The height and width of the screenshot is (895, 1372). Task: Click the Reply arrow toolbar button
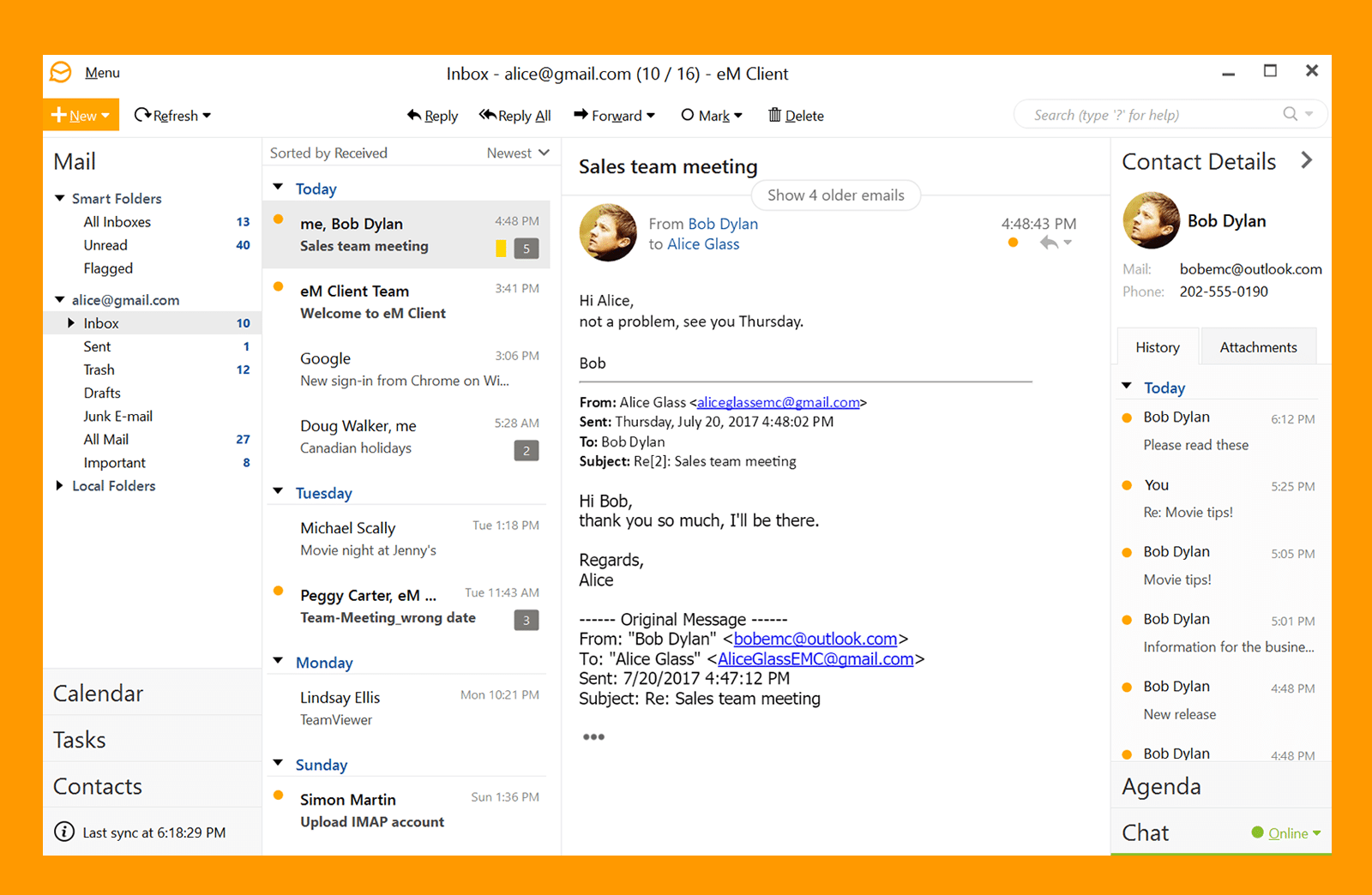[432, 116]
